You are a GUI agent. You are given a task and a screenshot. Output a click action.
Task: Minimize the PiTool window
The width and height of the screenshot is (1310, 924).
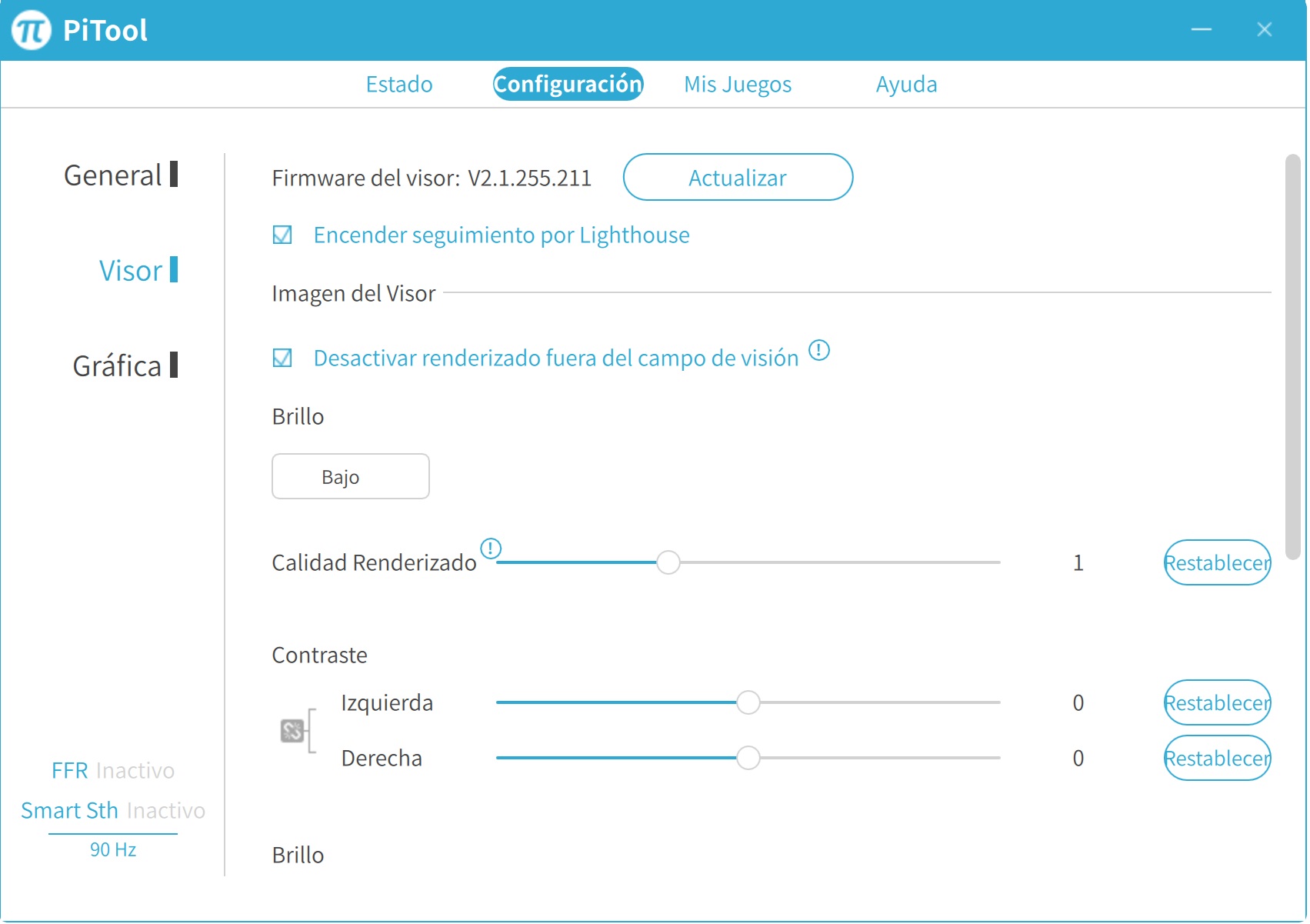[x=1202, y=30]
